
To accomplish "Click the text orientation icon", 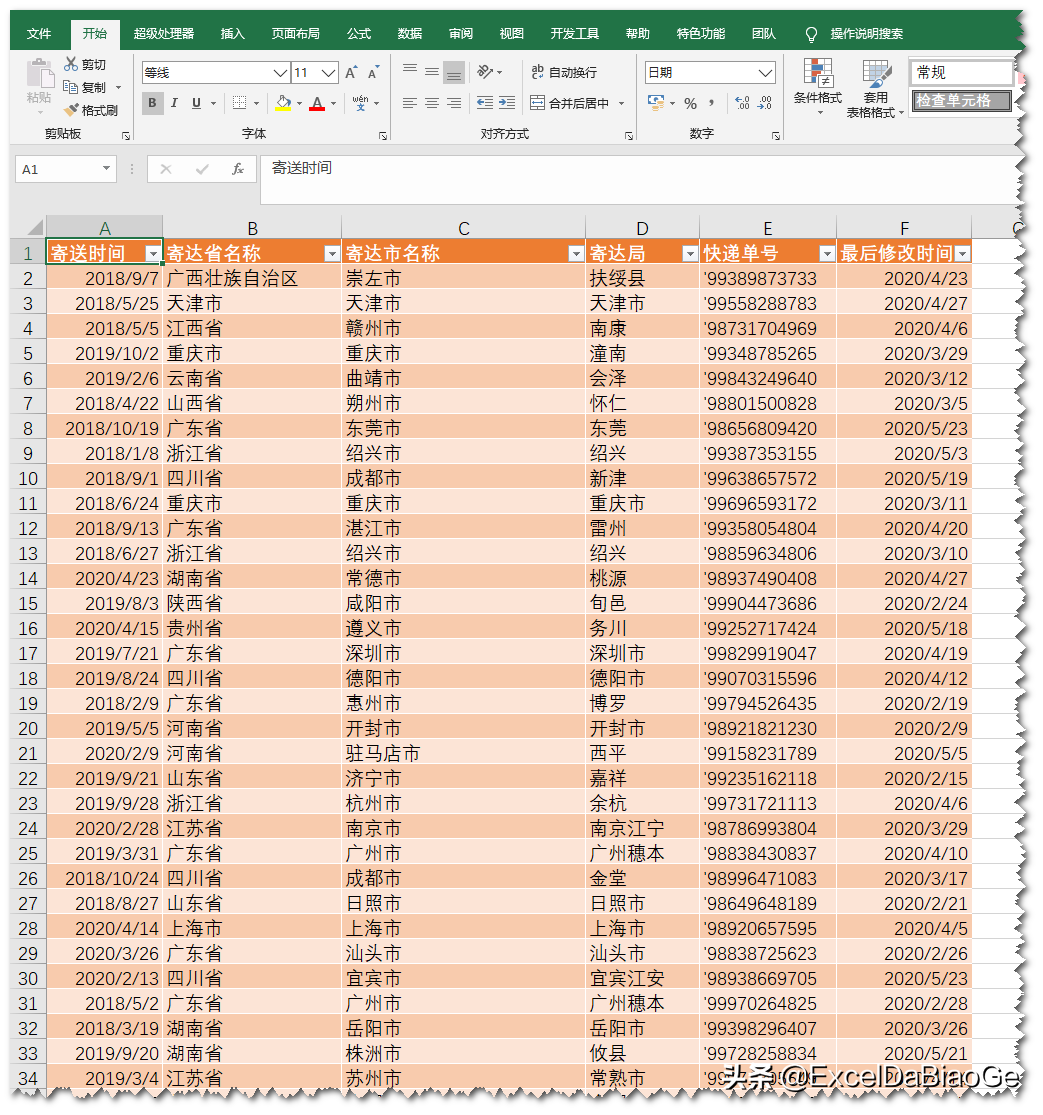I will (x=485, y=71).
